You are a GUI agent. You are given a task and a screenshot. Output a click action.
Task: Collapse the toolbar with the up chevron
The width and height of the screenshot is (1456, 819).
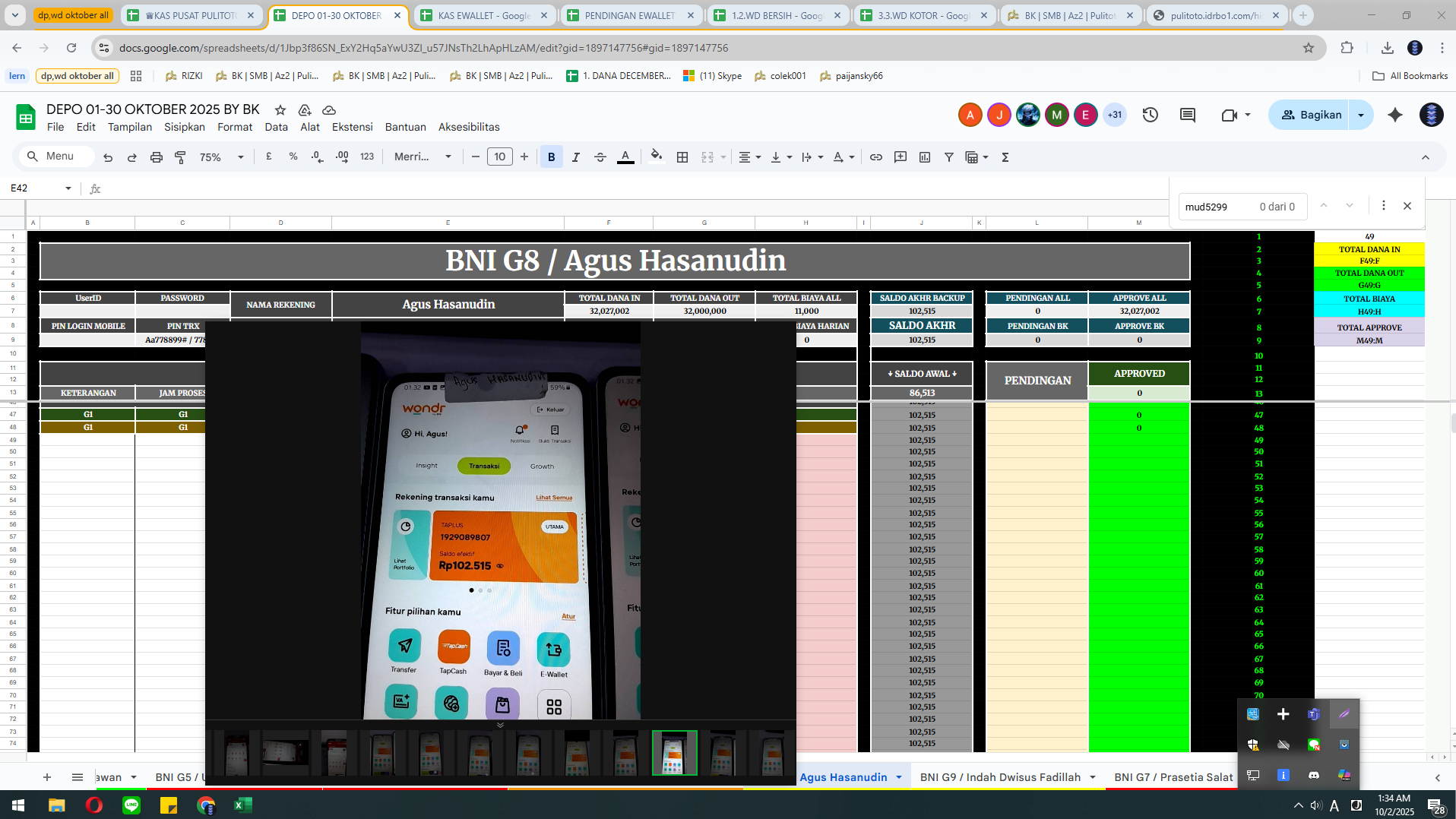click(1426, 157)
